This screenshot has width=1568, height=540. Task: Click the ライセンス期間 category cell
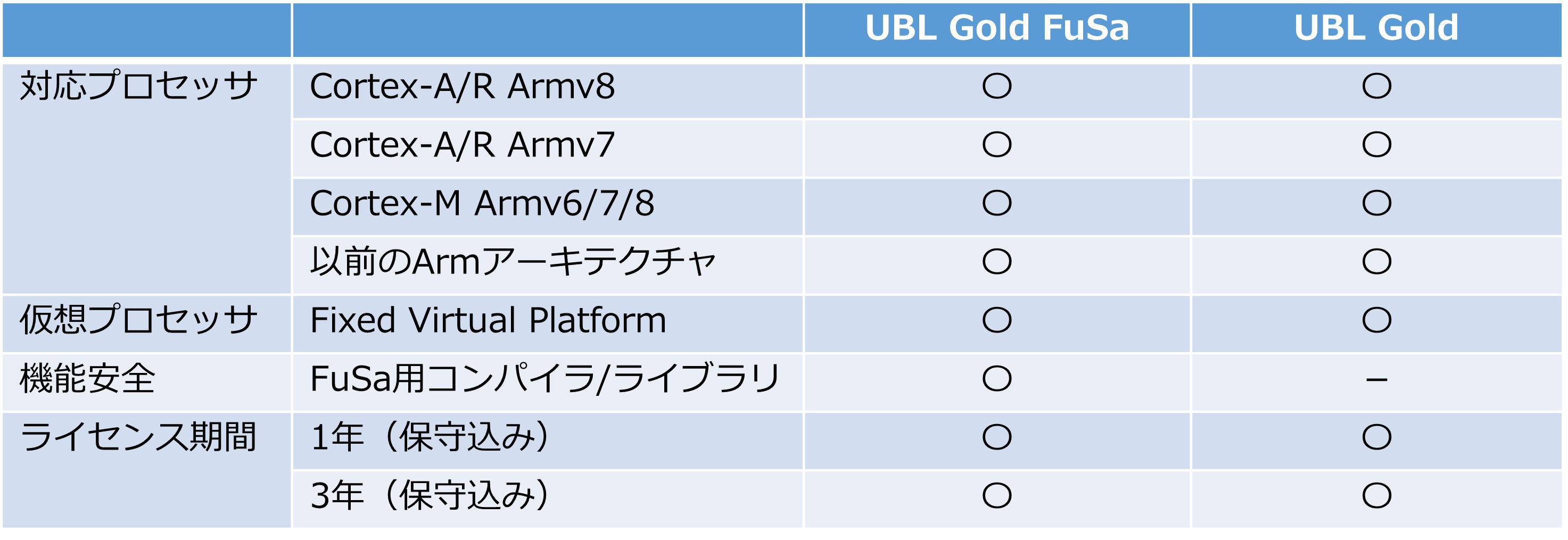point(139,437)
